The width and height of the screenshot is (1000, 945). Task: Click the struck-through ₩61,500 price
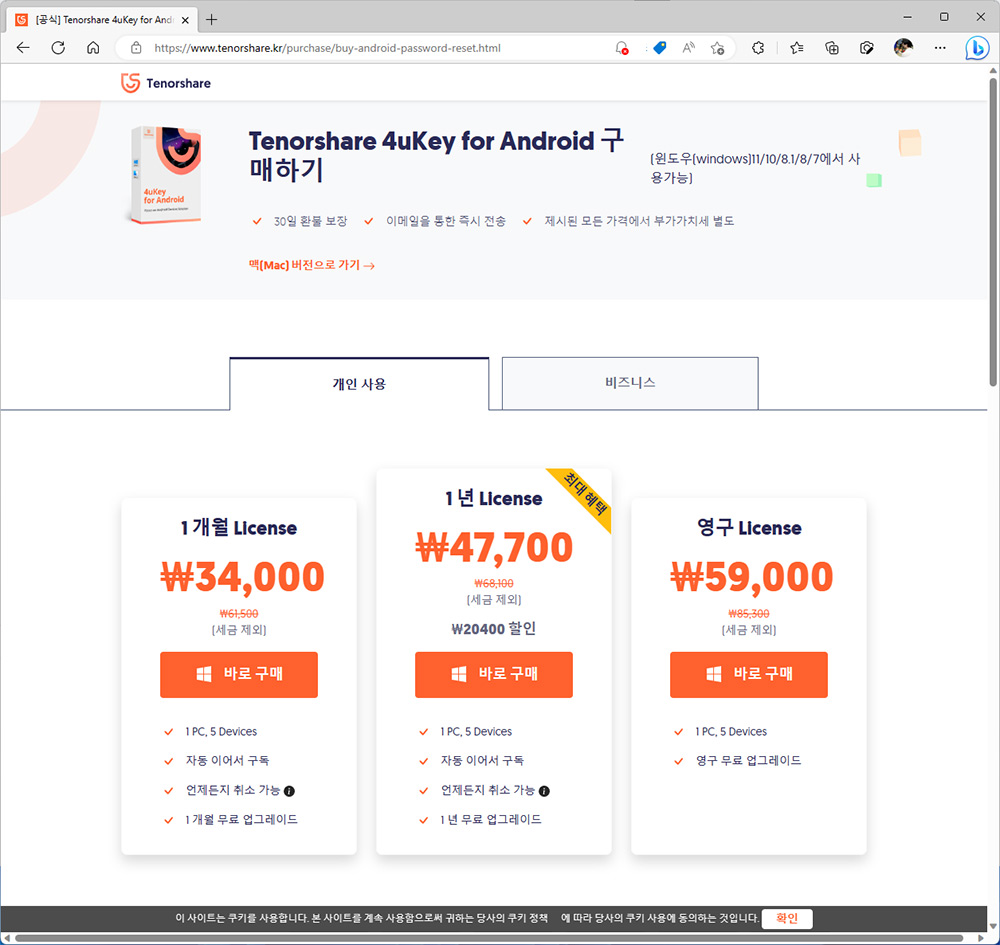tap(239, 614)
